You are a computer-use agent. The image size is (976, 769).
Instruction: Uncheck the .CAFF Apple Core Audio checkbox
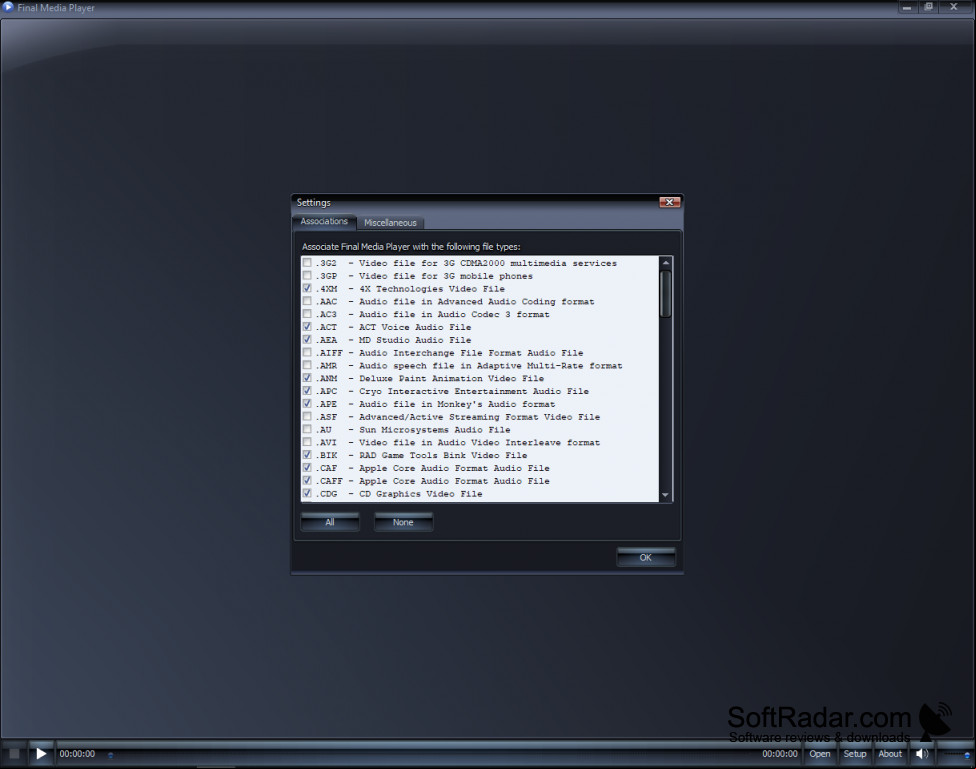(x=307, y=481)
